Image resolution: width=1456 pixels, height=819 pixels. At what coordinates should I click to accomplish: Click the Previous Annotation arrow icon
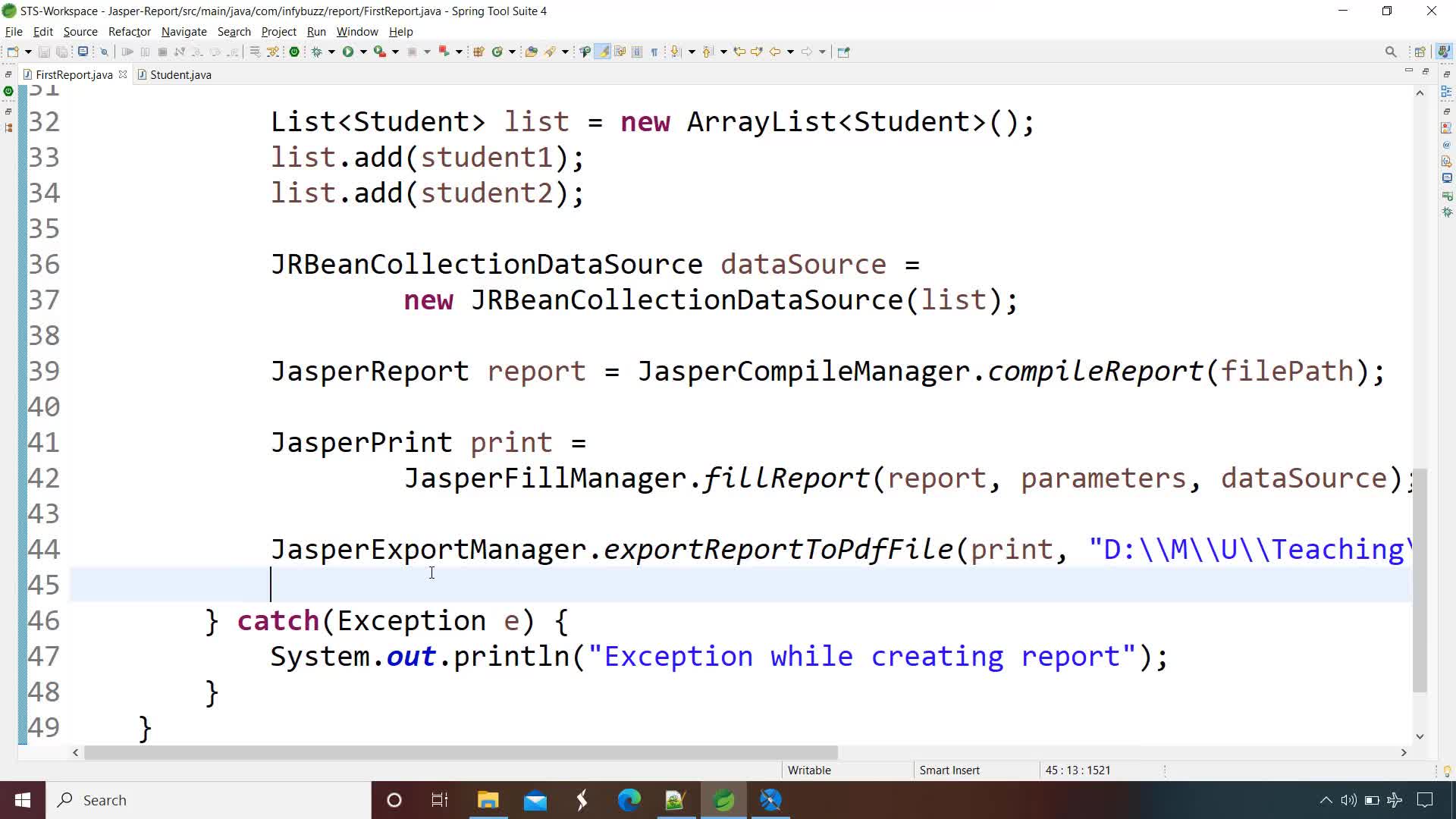click(x=708, y=52)
